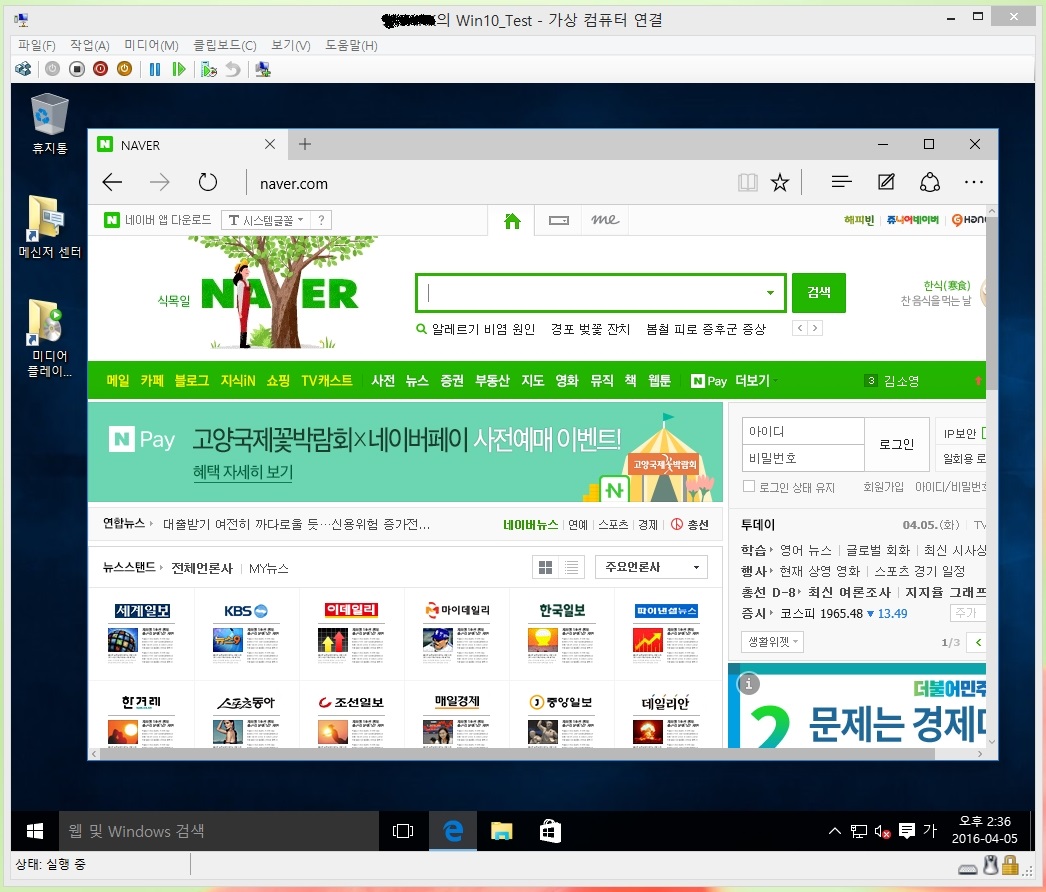Click the red Shut Down icon in toolbar
Screen dimensions: 1046x892
pos(101,69)
